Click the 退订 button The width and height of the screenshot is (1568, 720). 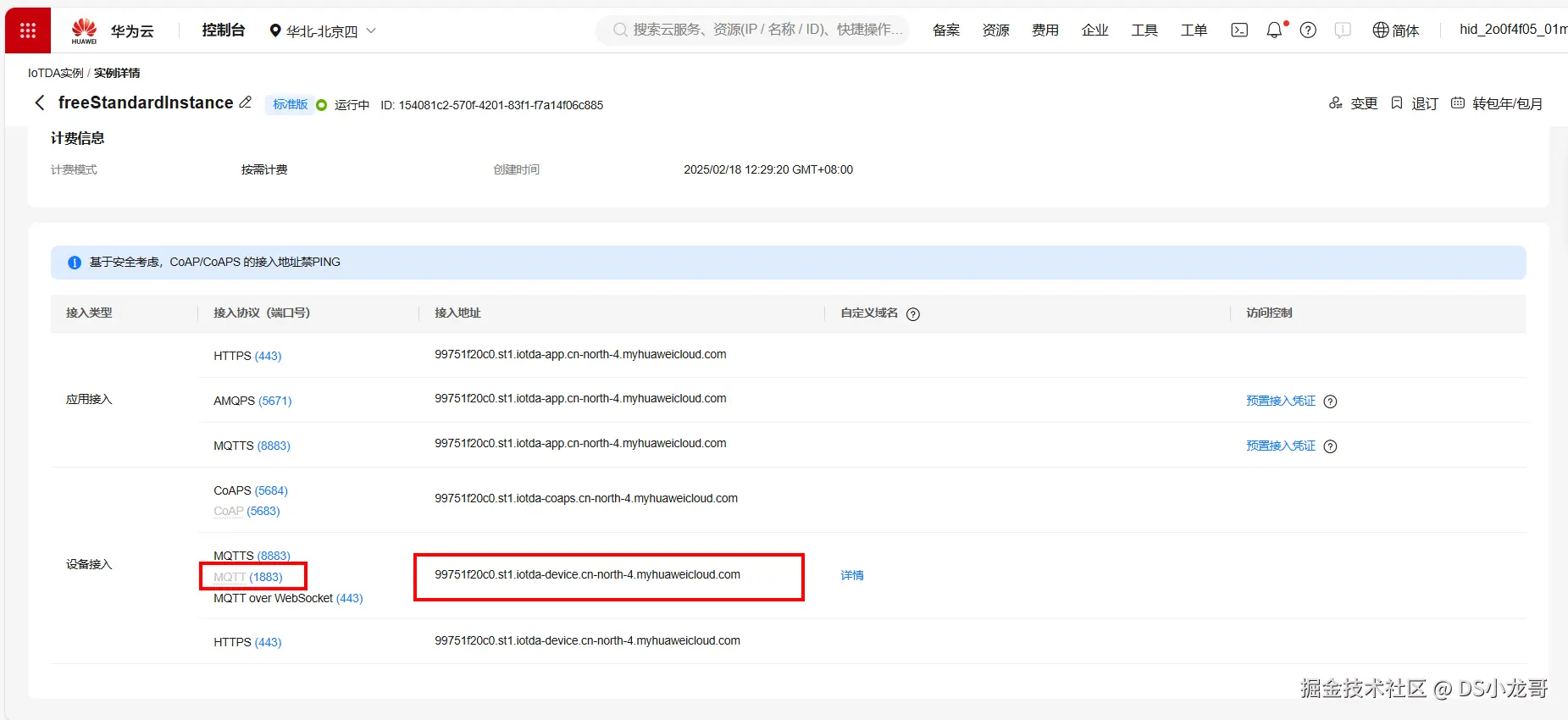coord(1415,103)
